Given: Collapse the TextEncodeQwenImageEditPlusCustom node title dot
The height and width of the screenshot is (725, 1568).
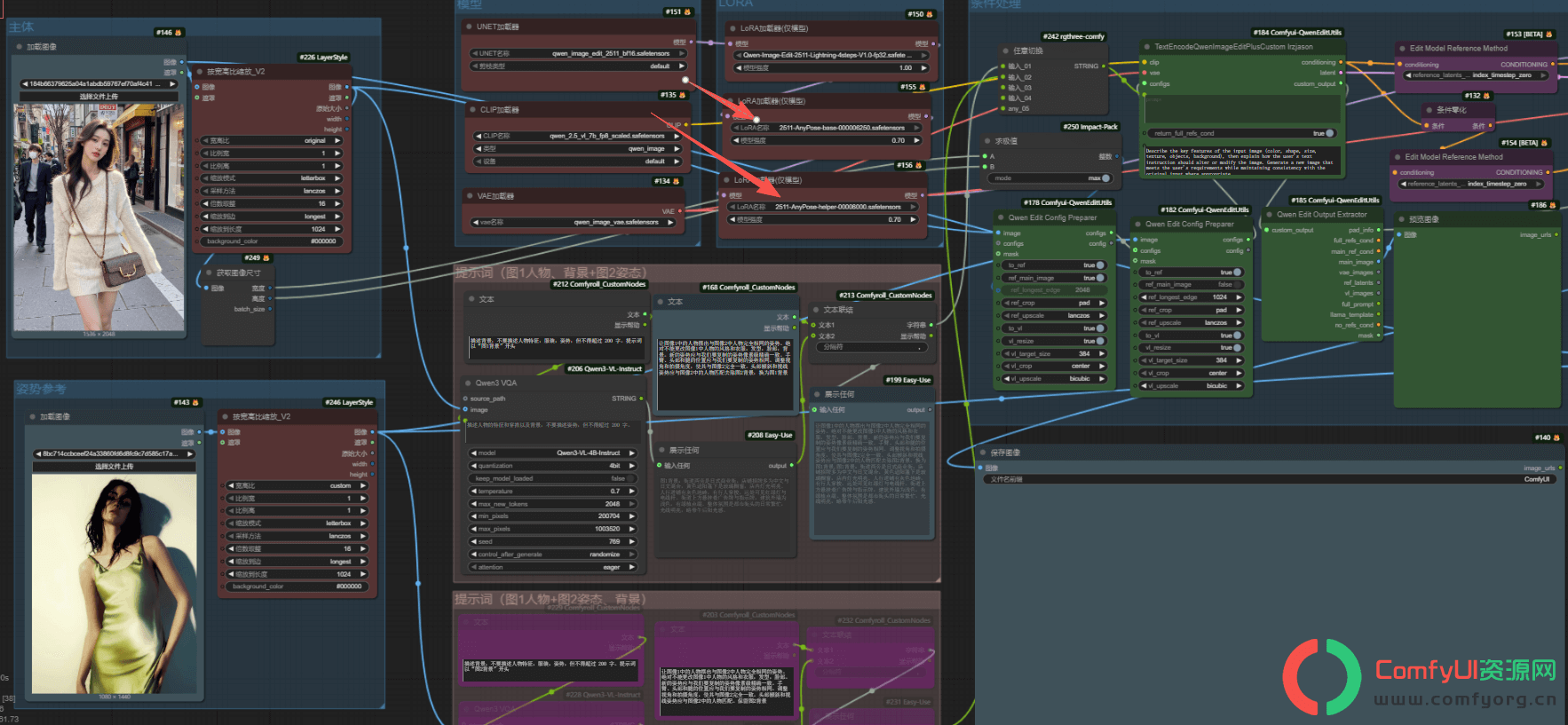Looking at the screenshot, I should tap(1146, 47).
